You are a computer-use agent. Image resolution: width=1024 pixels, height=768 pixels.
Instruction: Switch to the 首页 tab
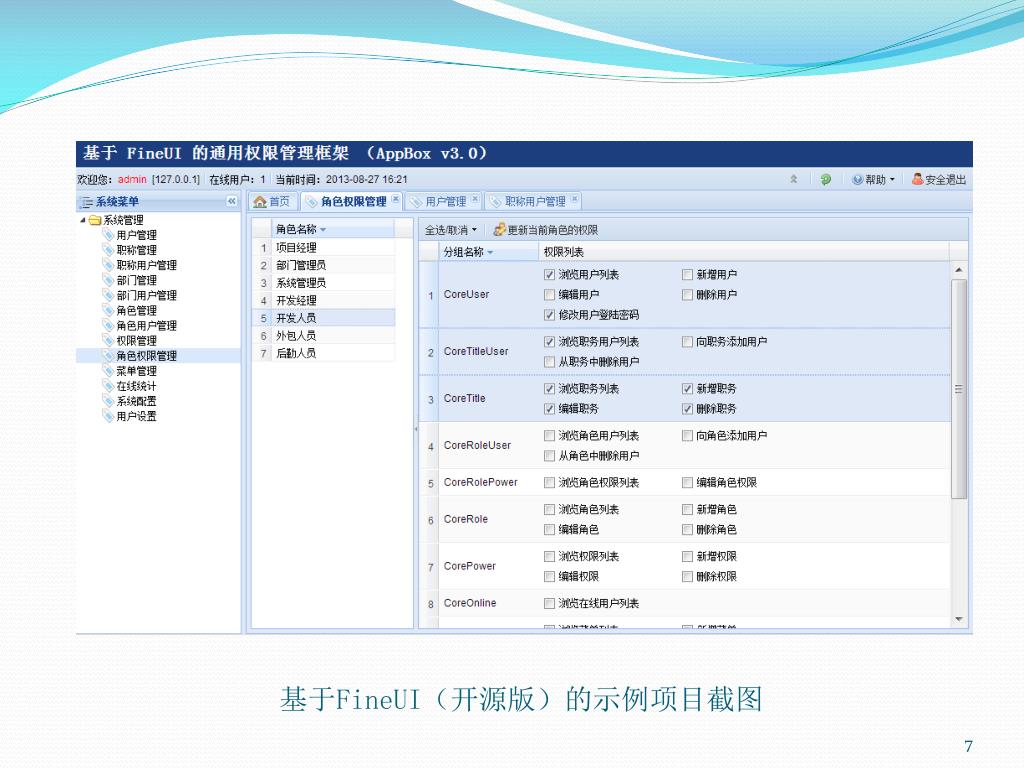tap(272, 201)
